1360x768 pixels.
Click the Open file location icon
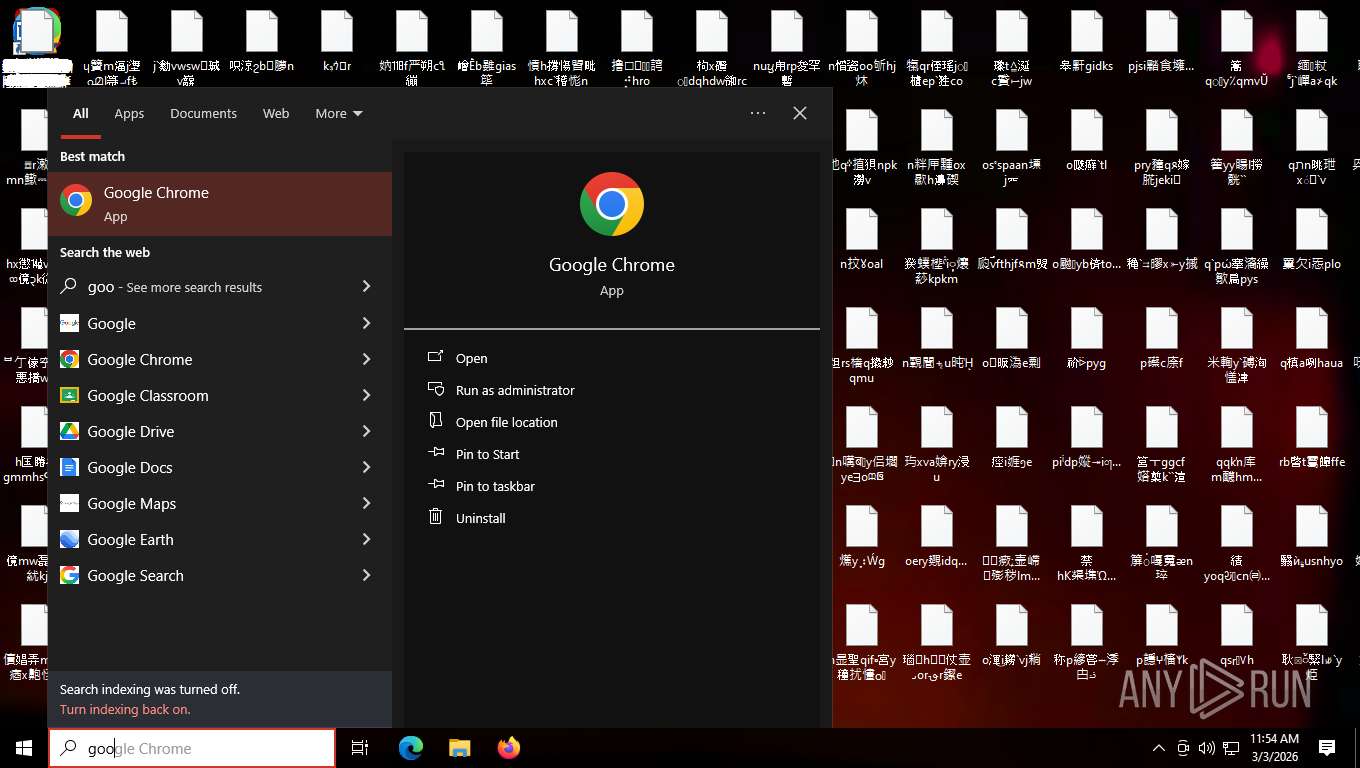(x=435, y=421)
